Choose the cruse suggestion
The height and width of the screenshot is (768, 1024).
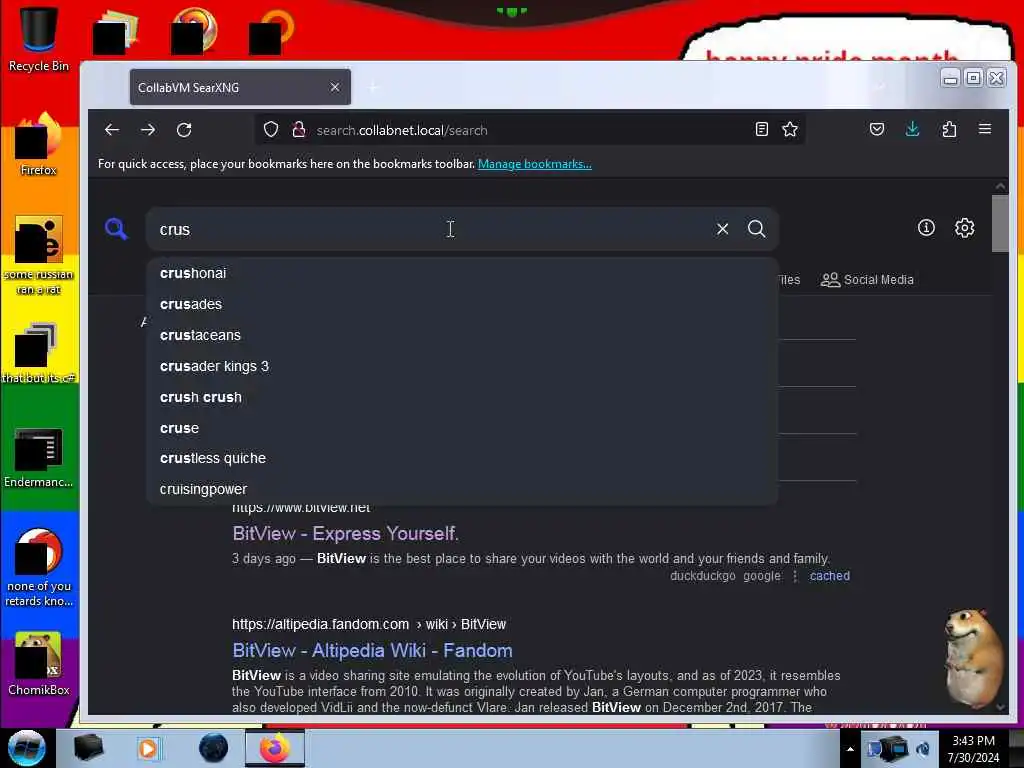click(462, 428)
